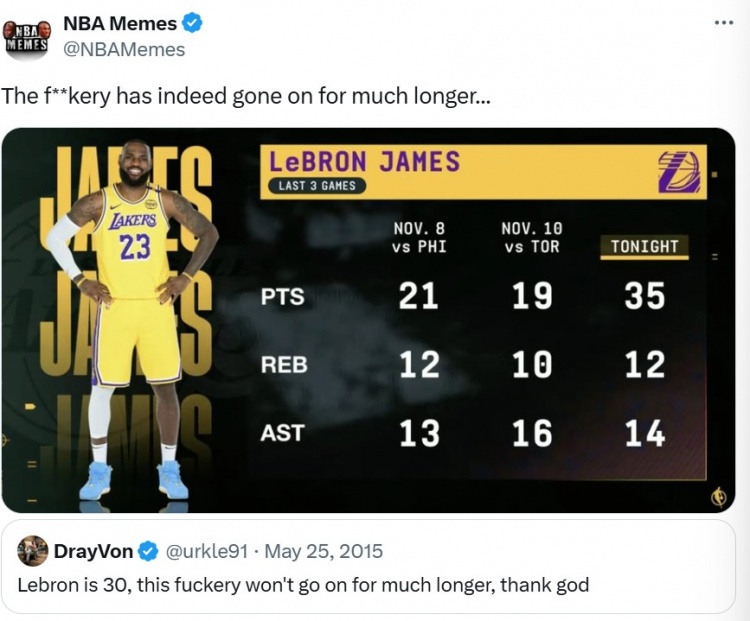
Task: Open the DrayVon display name
Action: coord(93,551)
